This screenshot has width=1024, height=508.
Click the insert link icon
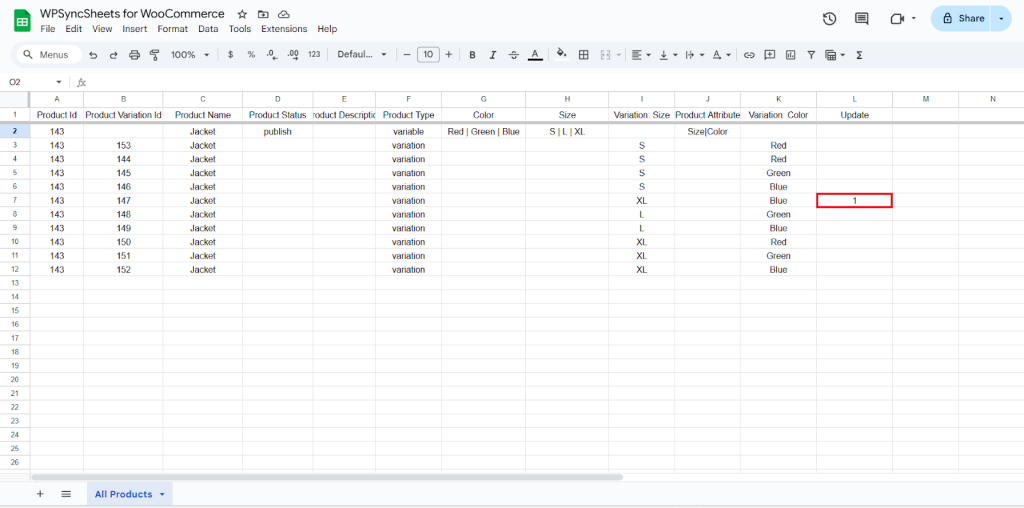[x=749, y=55]
